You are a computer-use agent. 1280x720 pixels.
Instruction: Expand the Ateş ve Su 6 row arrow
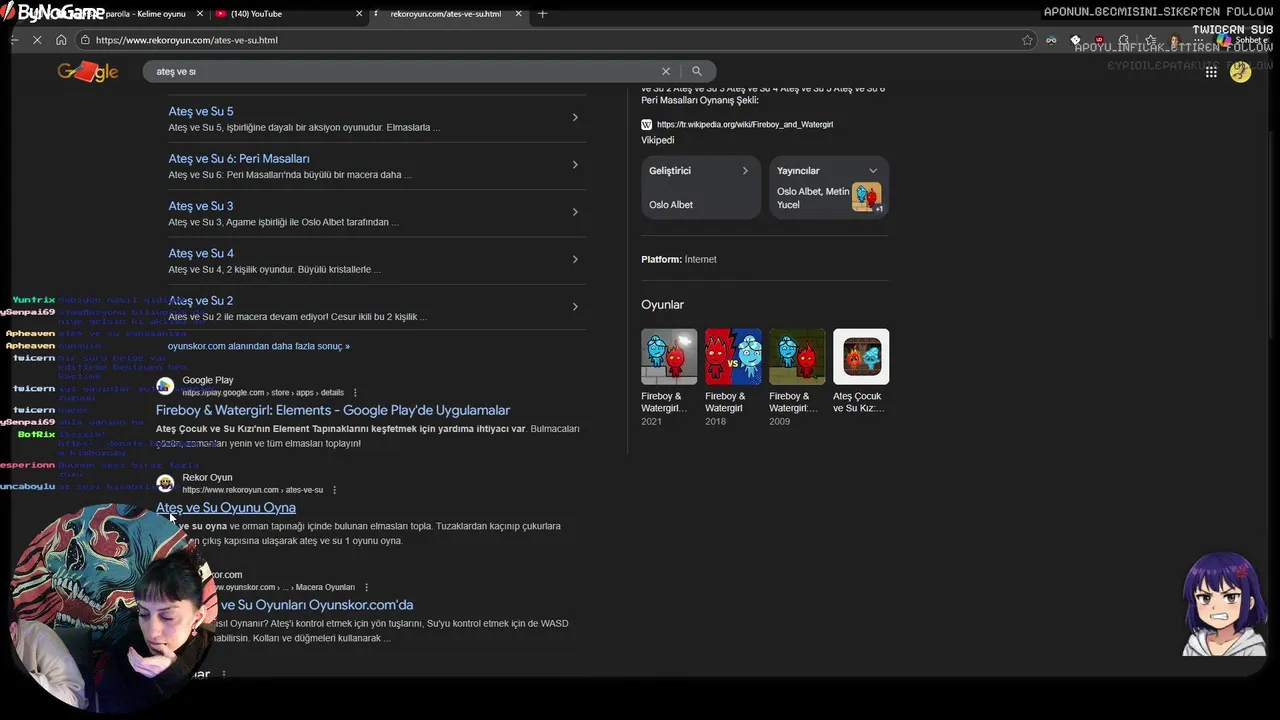575,165
